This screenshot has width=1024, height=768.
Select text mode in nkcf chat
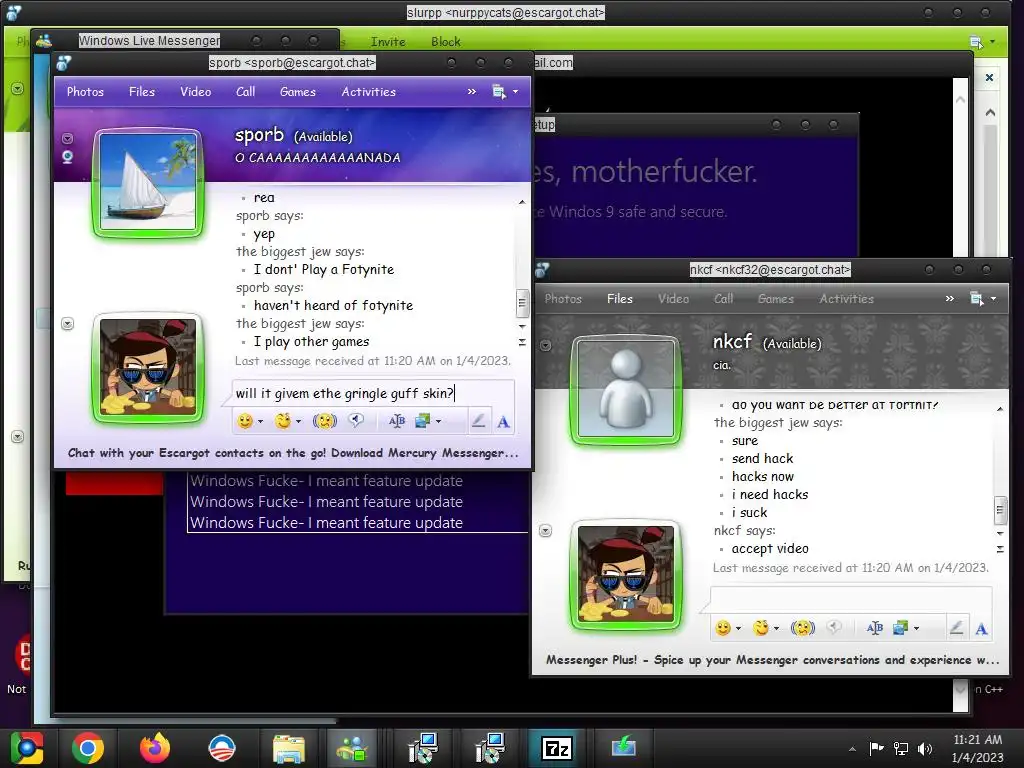point(981,628)
